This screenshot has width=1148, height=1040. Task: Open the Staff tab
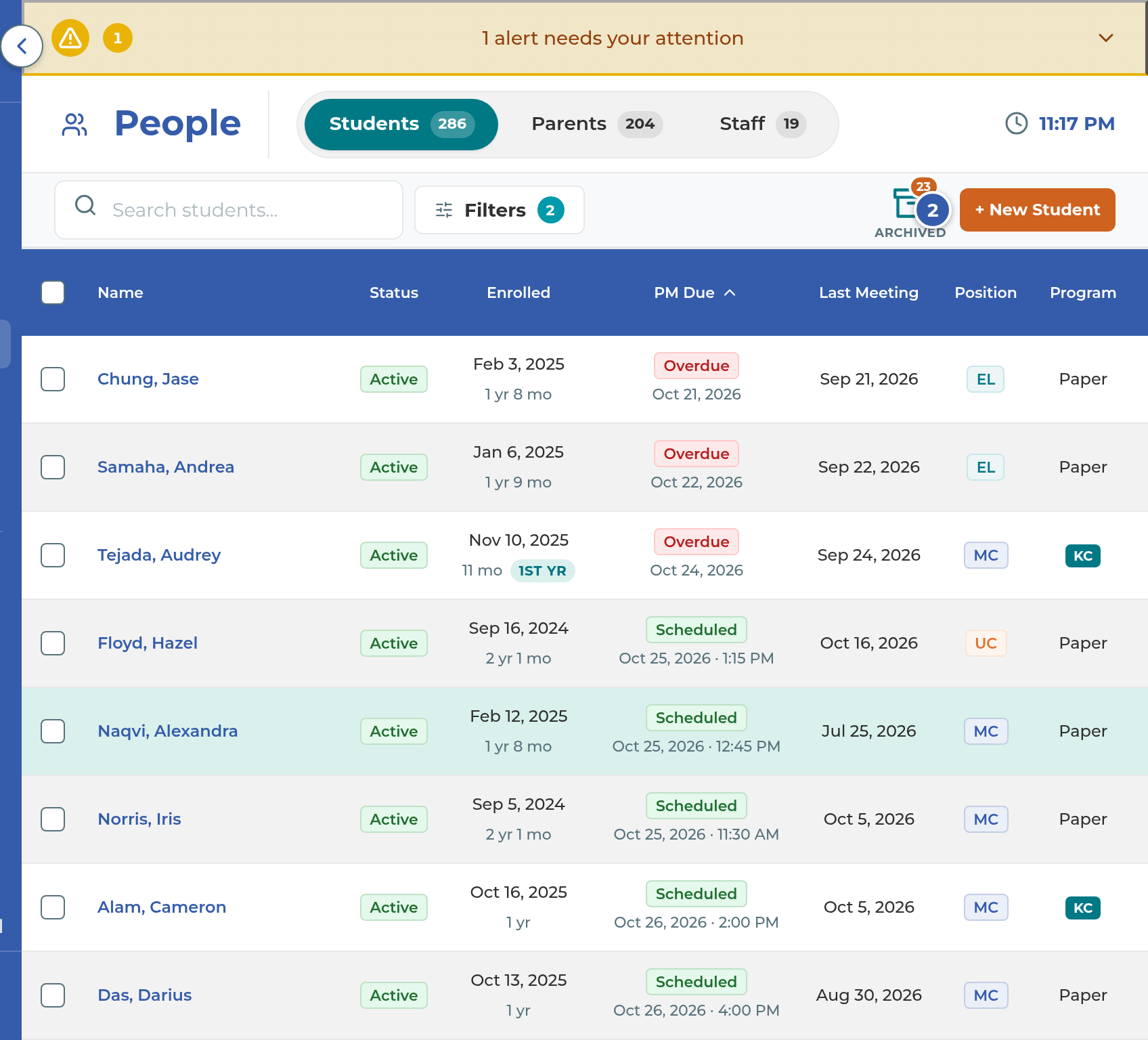tap(763, 124)
